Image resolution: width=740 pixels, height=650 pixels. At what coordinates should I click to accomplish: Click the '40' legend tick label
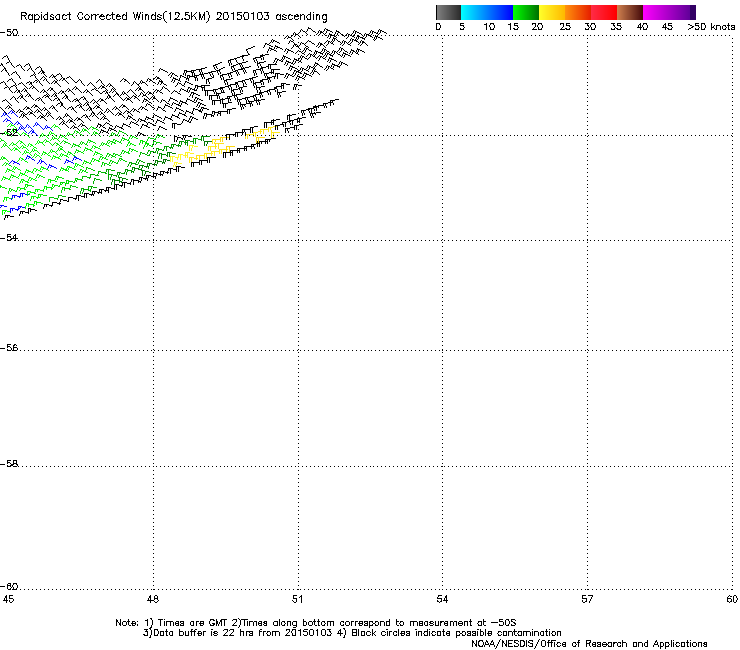coord(642,27)
